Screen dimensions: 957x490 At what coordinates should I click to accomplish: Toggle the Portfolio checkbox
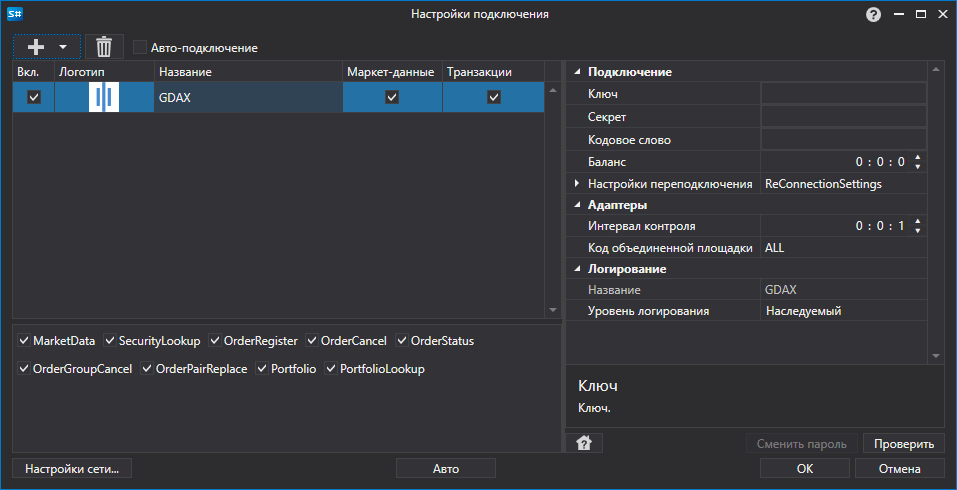point(262,369)
